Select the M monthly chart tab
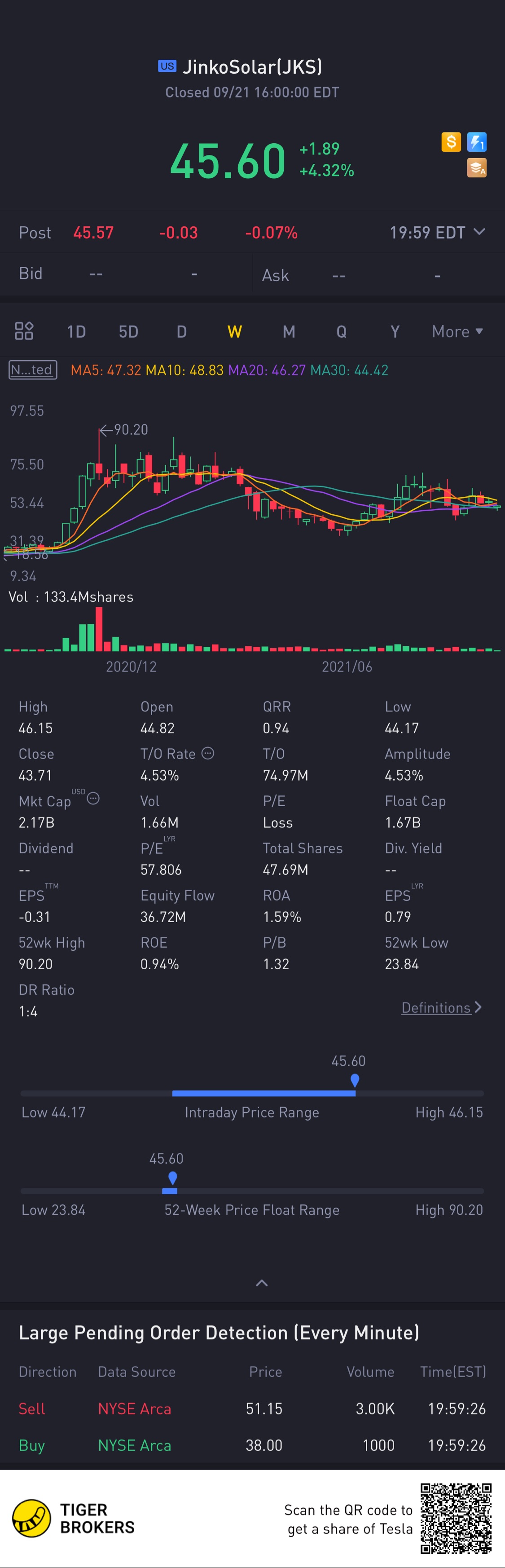The image size is (505, 1568). tap(288, 332)
